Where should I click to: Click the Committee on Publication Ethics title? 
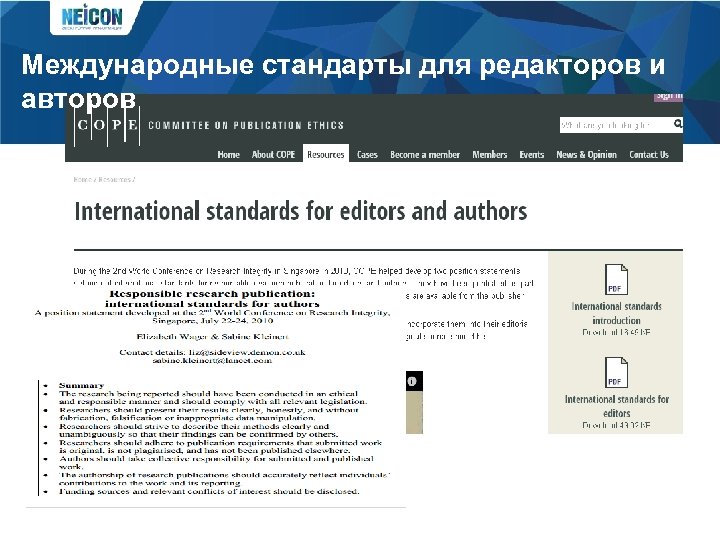point(246,125)
